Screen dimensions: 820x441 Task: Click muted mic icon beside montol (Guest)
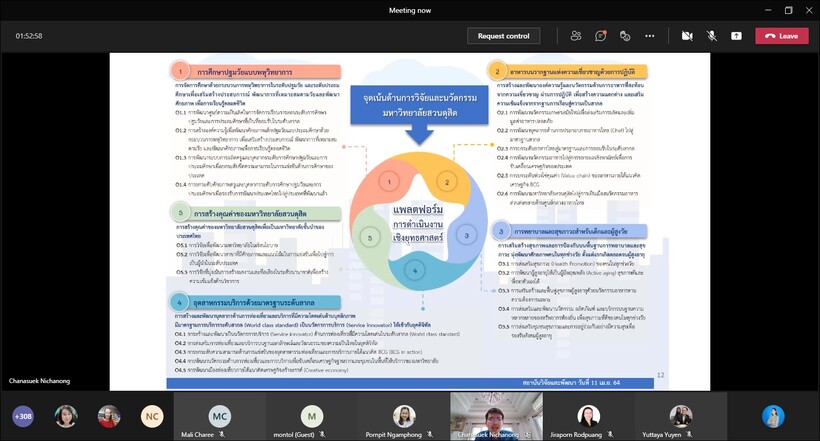pos(322,434)
